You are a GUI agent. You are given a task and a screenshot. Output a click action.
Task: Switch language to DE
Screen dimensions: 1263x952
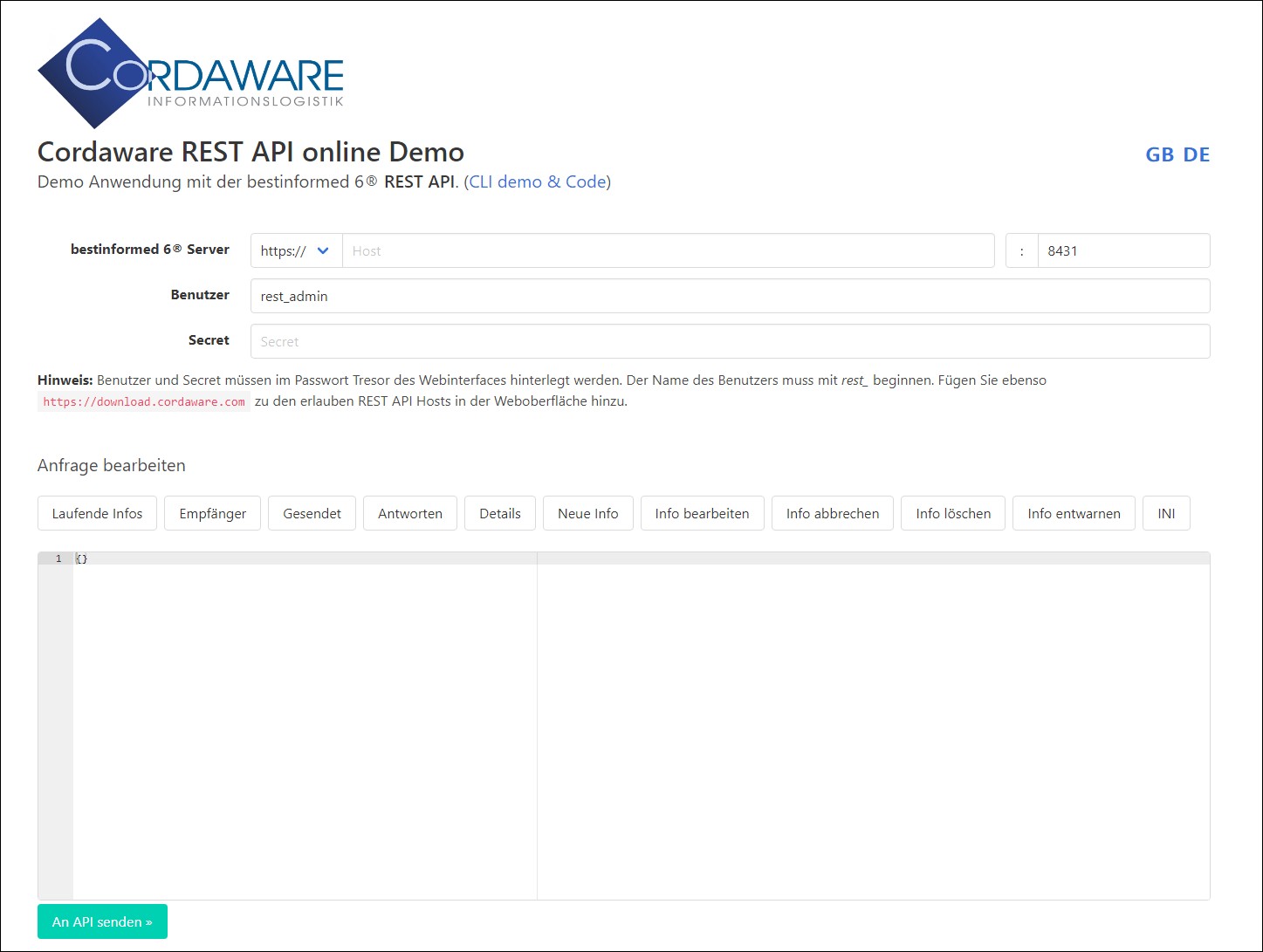[1196, 154]
